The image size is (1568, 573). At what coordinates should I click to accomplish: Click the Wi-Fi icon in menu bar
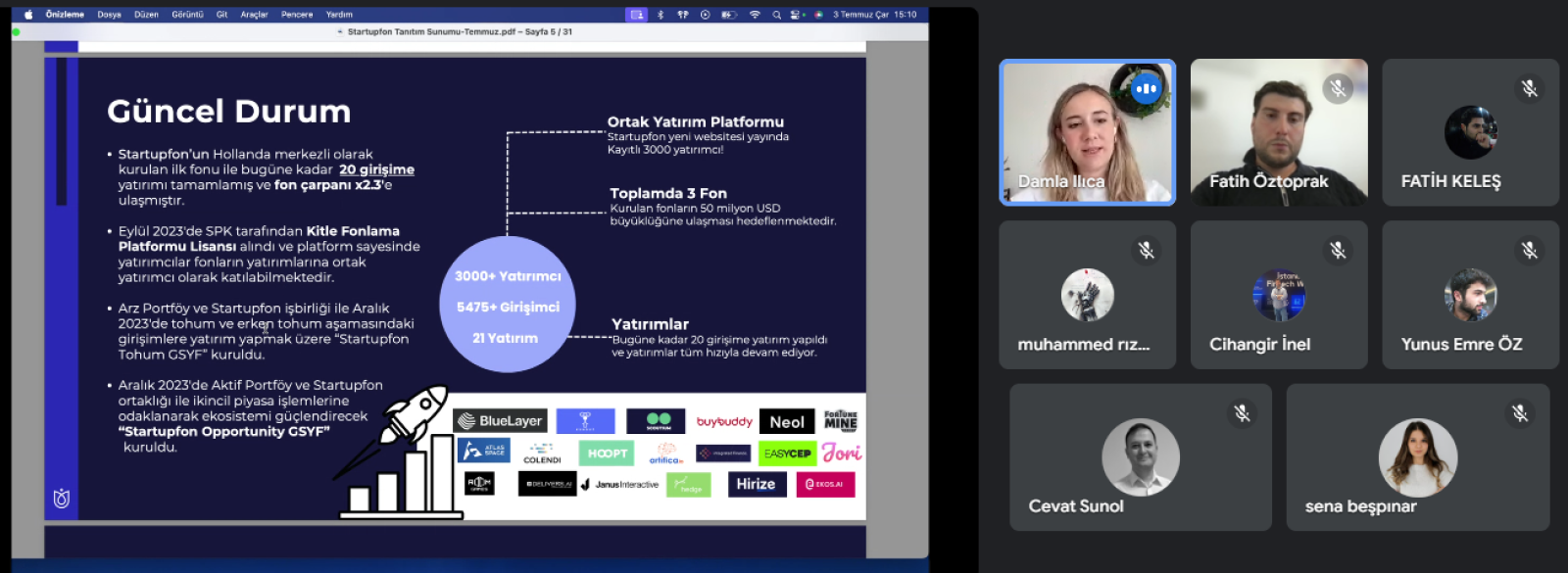(755, 15)
